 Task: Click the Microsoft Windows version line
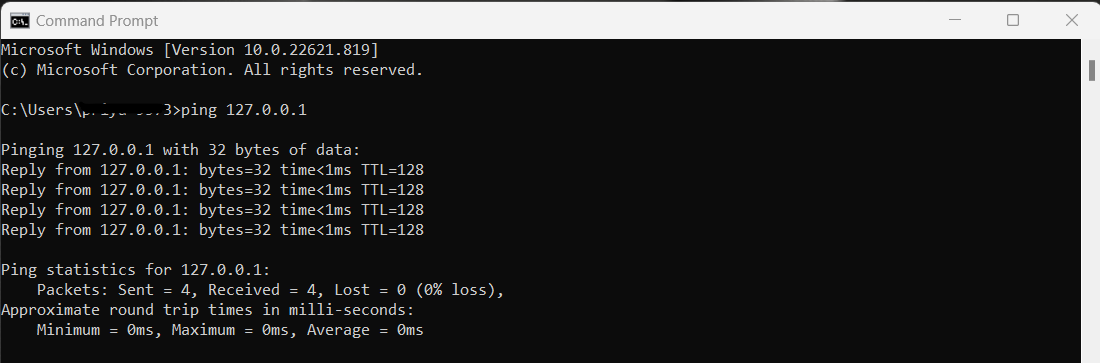[189, 50]
